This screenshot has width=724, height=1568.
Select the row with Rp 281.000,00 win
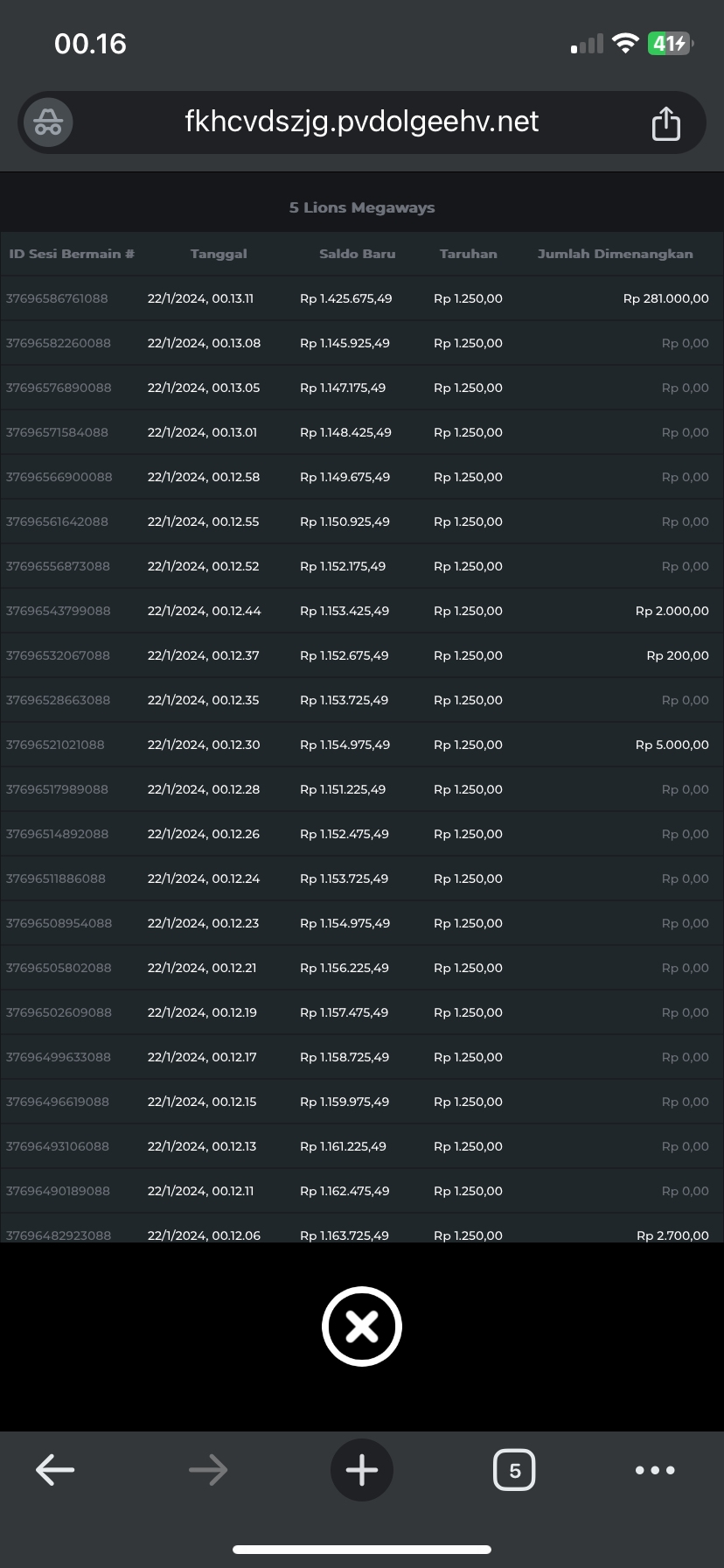(x=665, y=298)
